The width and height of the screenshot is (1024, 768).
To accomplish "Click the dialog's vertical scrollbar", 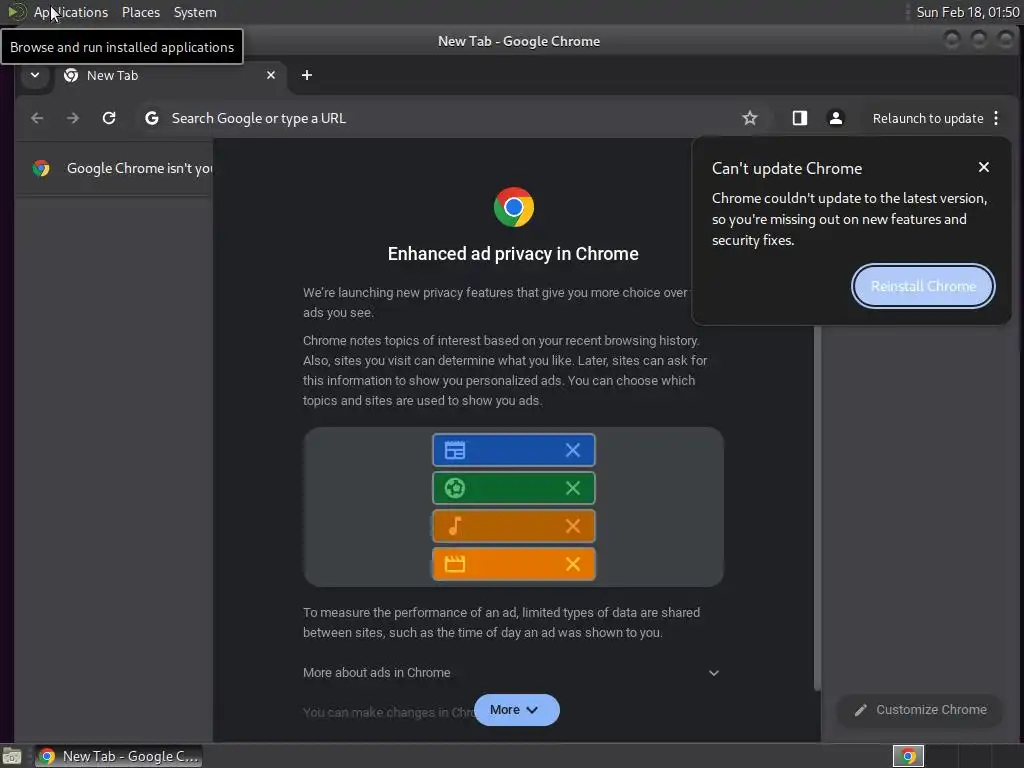I will (x=816, y=506).
